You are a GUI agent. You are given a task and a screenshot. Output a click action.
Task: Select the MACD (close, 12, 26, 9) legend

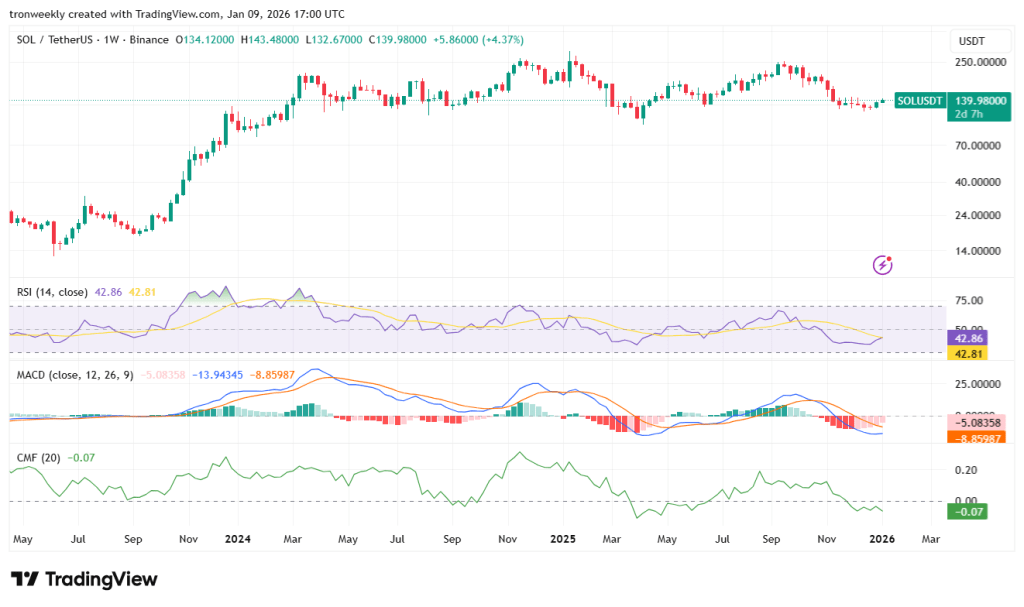pyautogui.click(x=74, y=375)
